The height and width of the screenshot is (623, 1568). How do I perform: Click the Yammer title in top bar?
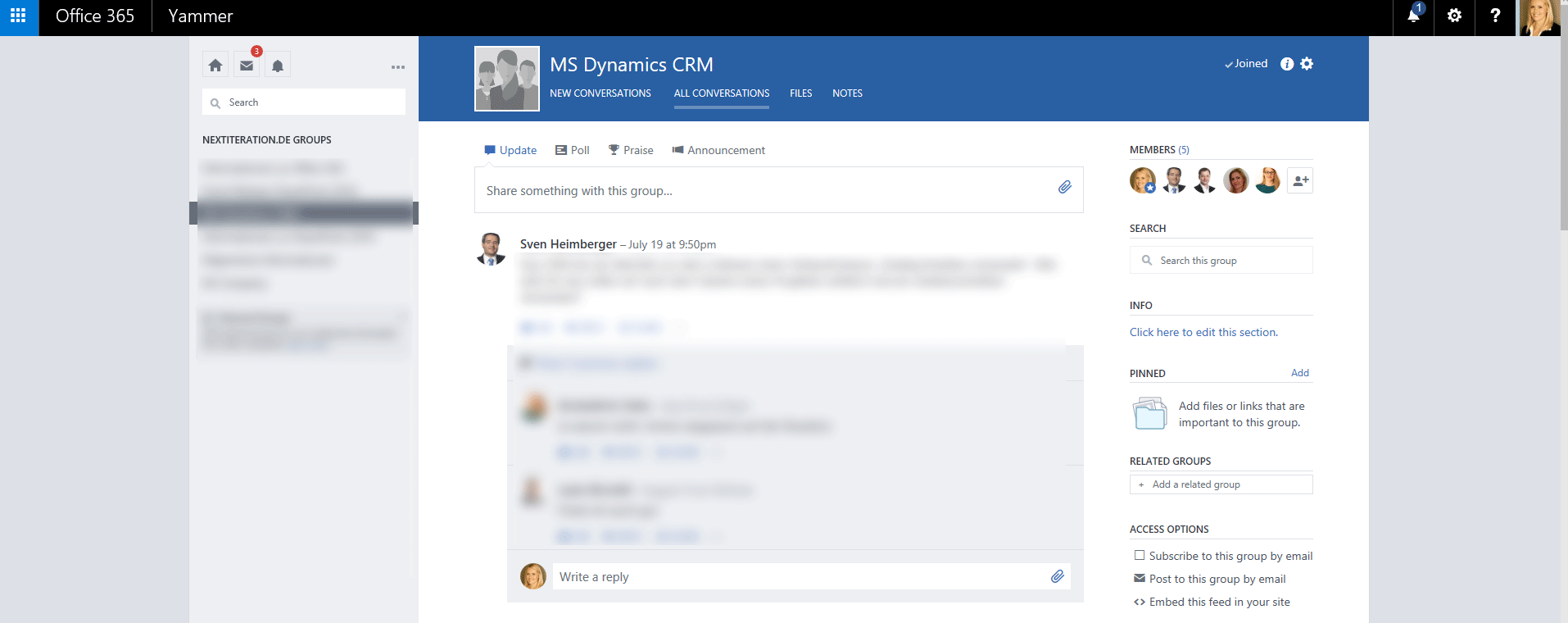coord(201,16)
